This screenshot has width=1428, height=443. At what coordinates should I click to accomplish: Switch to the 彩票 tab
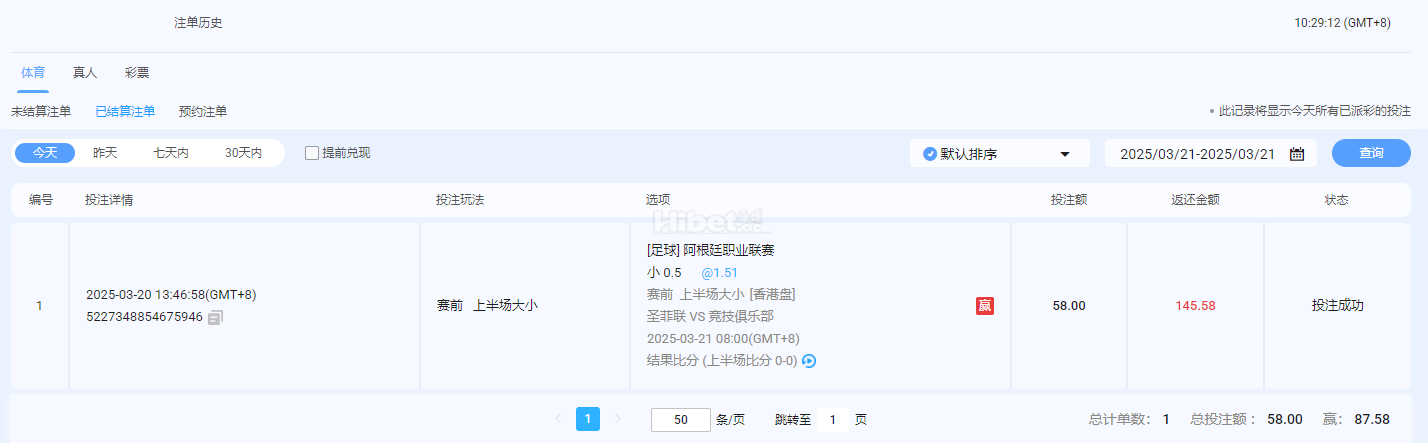[137, 73]
